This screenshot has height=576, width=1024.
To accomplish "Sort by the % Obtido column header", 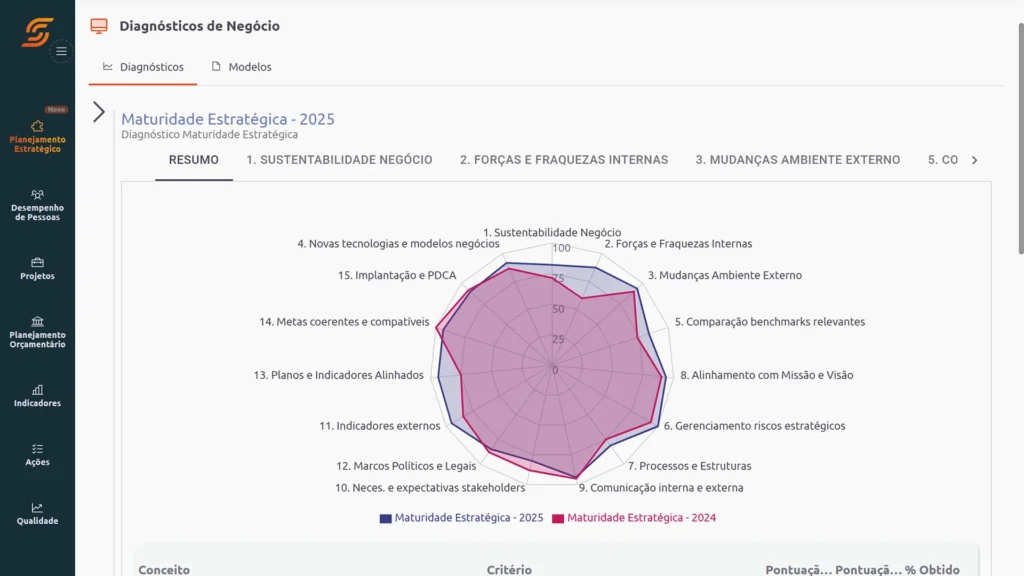I will tap(932, 569).
